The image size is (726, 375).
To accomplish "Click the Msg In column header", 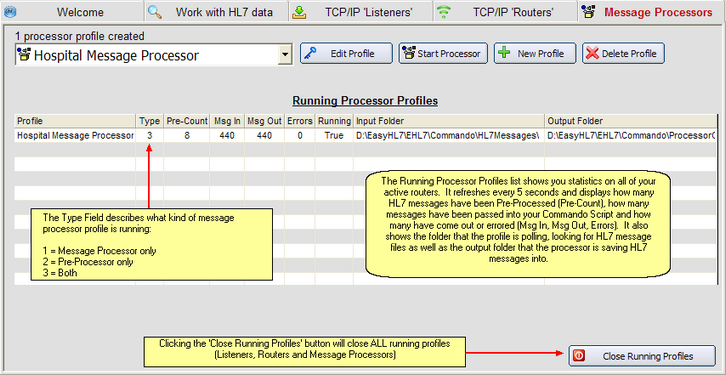I will tap(227, 121).
